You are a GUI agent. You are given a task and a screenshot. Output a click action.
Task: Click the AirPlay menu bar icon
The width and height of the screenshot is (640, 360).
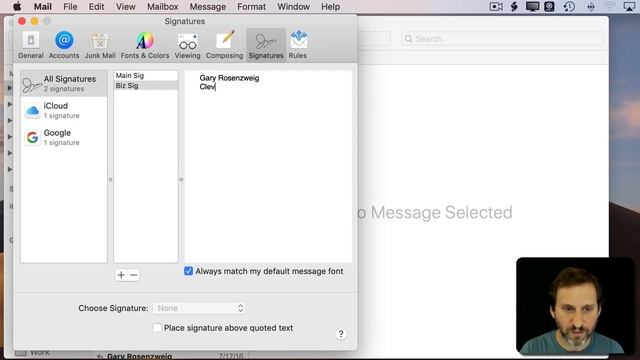(x=629, y=7)
